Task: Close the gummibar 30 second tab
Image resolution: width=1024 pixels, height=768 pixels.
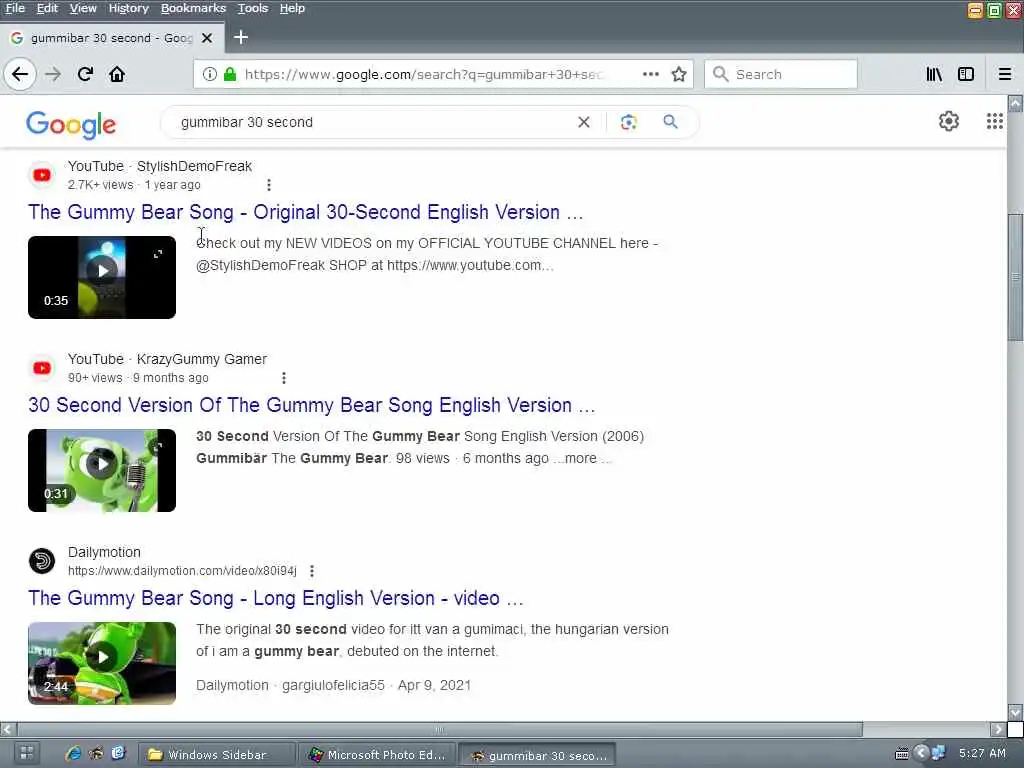Action: (x=207, y=38)
